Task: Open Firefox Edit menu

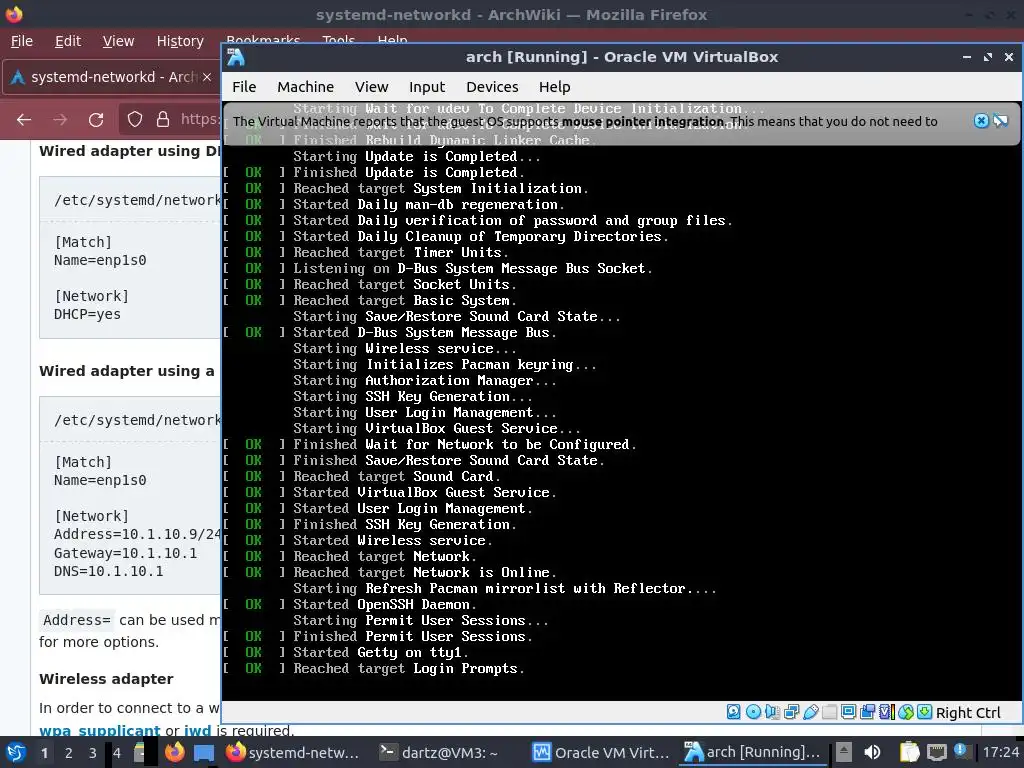Action: click(x=68, y=41)
